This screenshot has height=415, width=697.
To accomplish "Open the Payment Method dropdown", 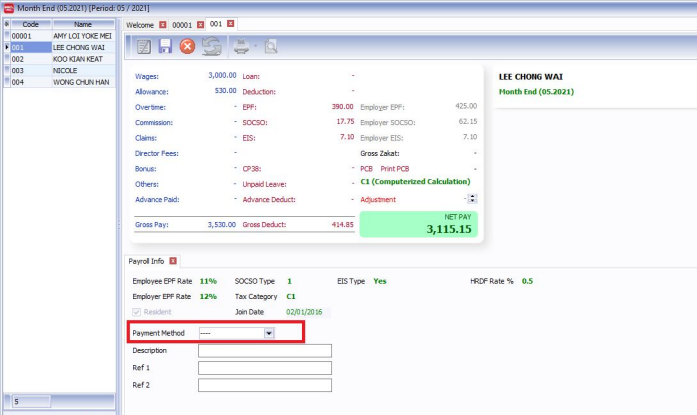I will click(x=269, y=333).
